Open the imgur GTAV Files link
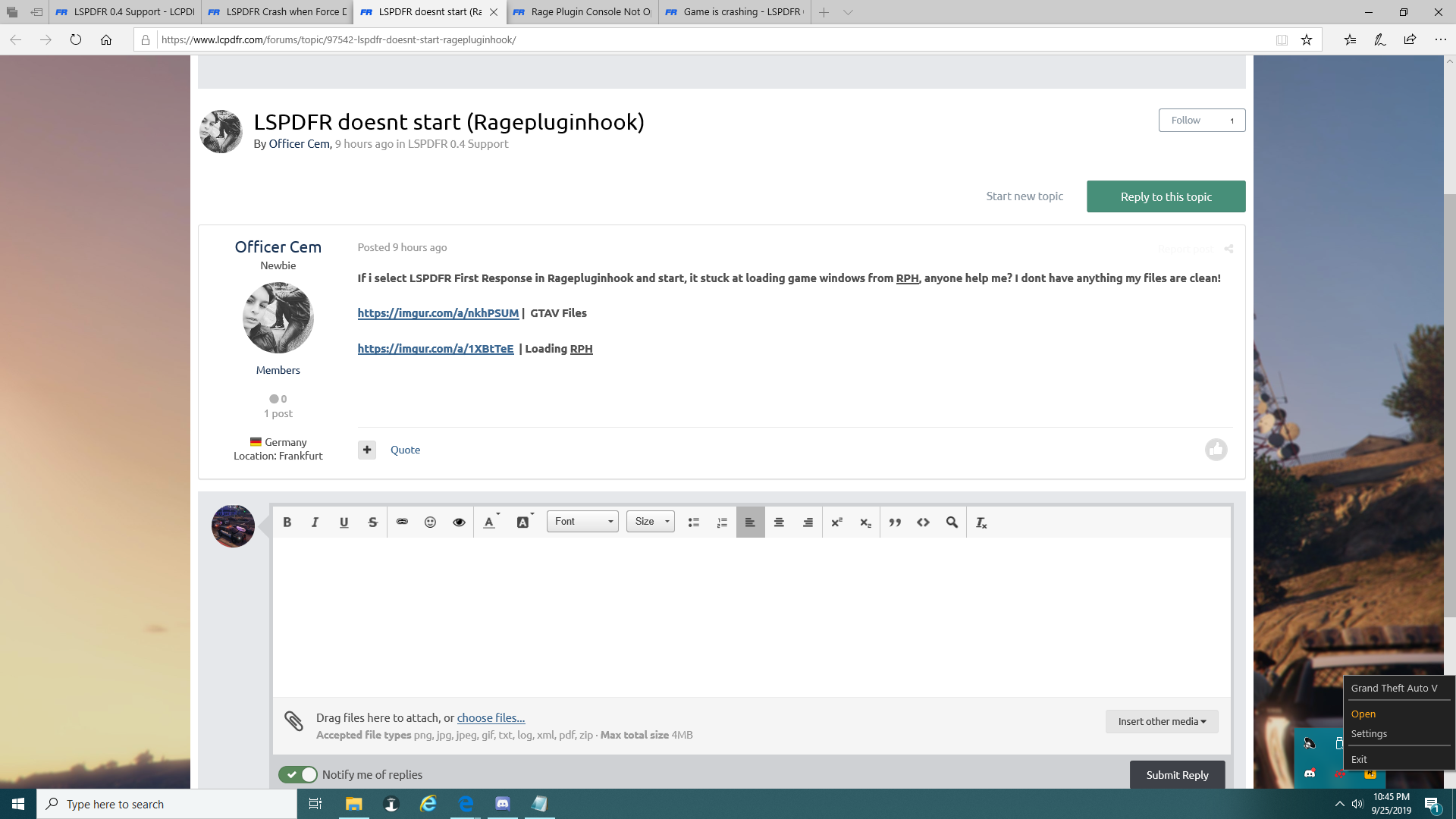 click(x=438, y=313)
